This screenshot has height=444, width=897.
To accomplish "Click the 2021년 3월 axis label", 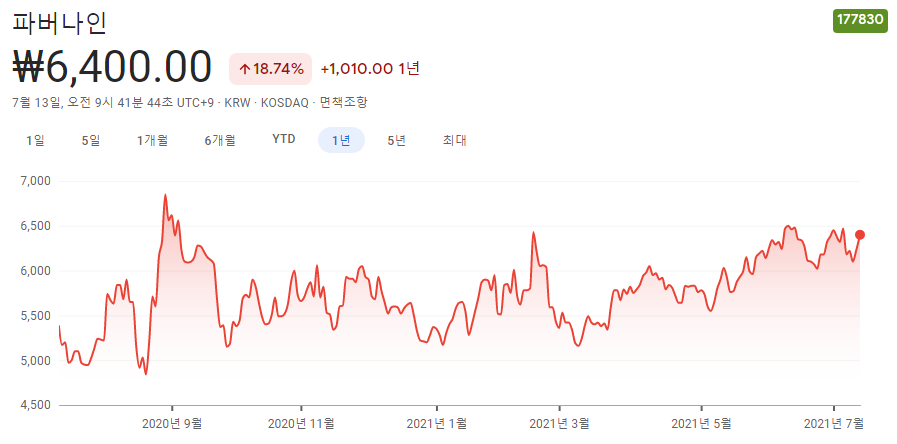I will 559,424.
